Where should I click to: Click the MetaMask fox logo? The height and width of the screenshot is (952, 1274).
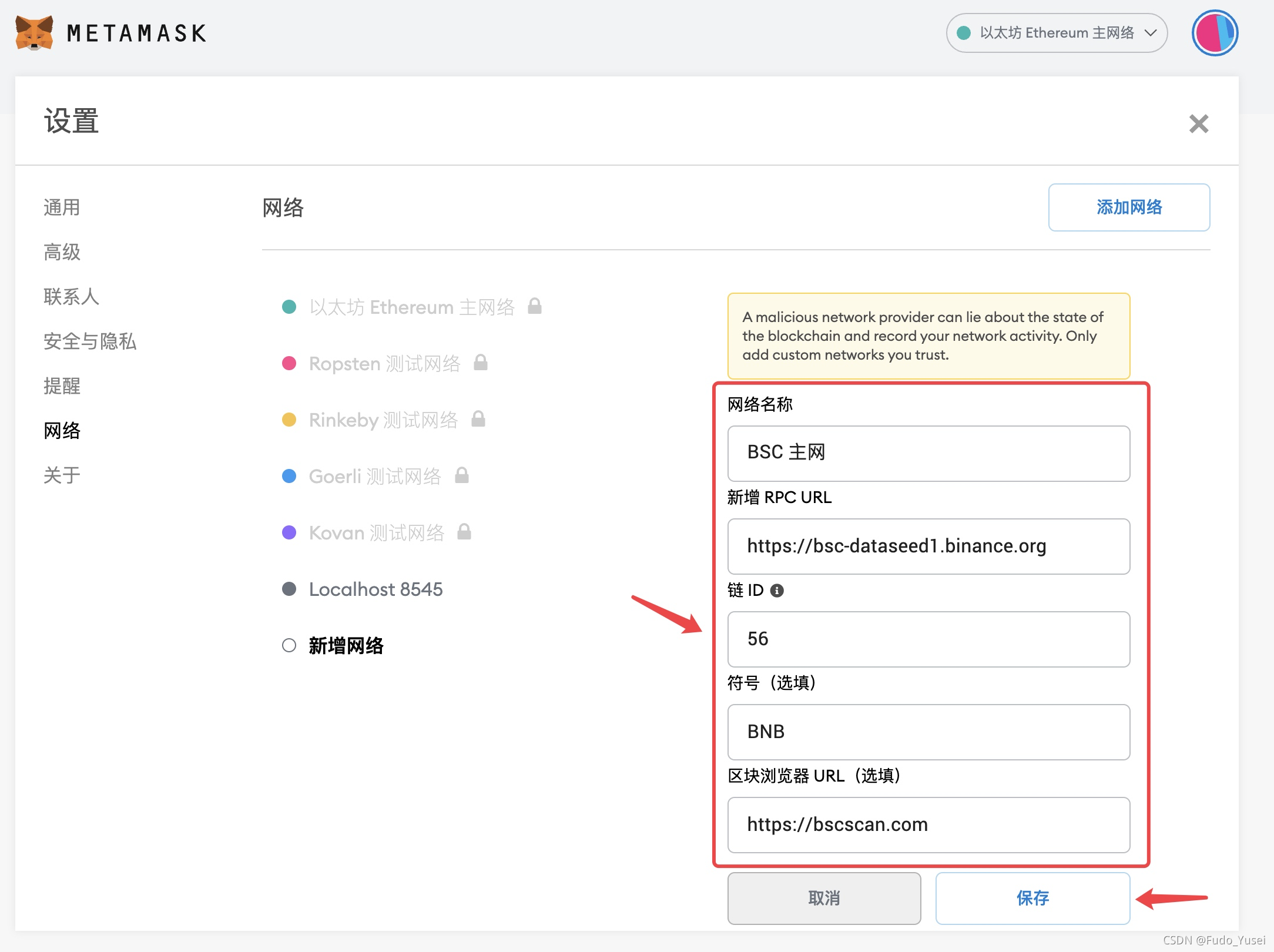(x=34, y=33)
